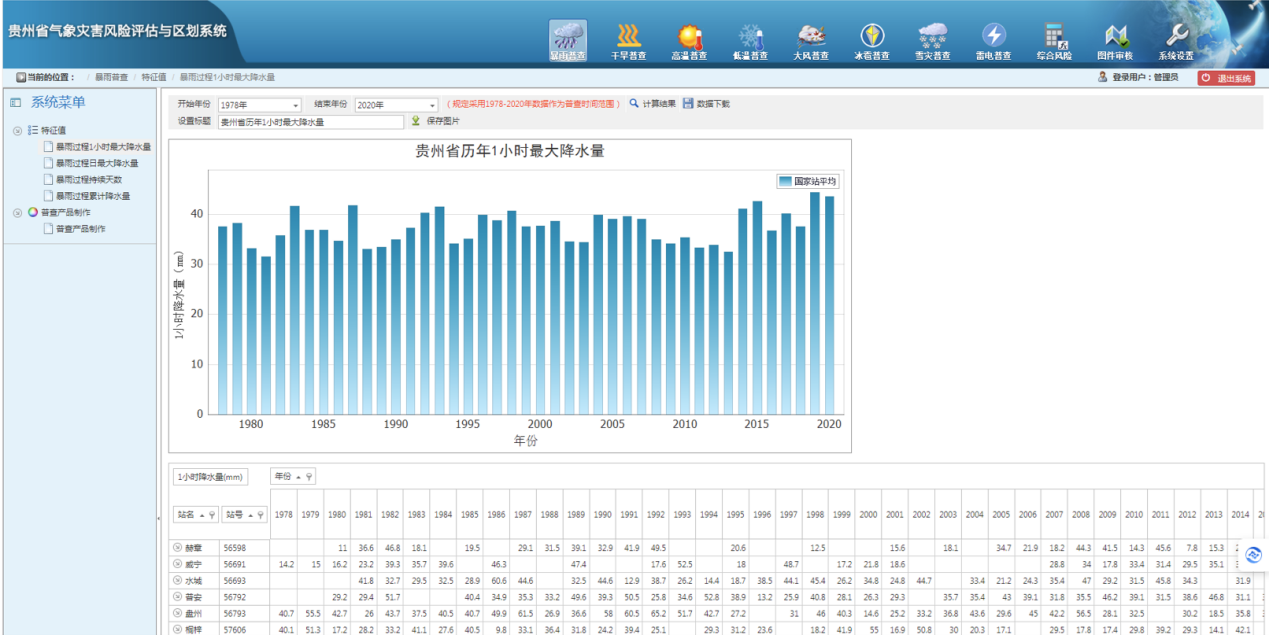Click the 计算结果 calculate button
The width and height of the screenshot is (1269, 635).
pos(652,103)
